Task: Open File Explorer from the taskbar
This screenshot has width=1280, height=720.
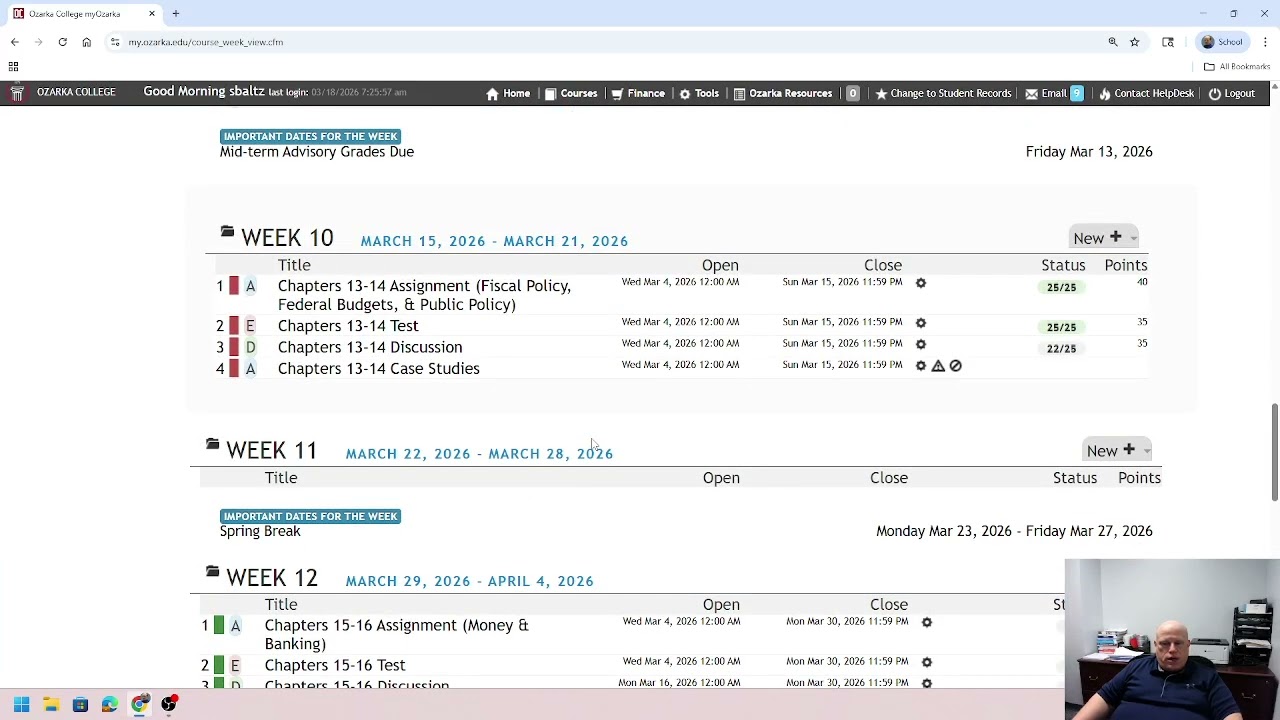Action: [x=51, y=705]
